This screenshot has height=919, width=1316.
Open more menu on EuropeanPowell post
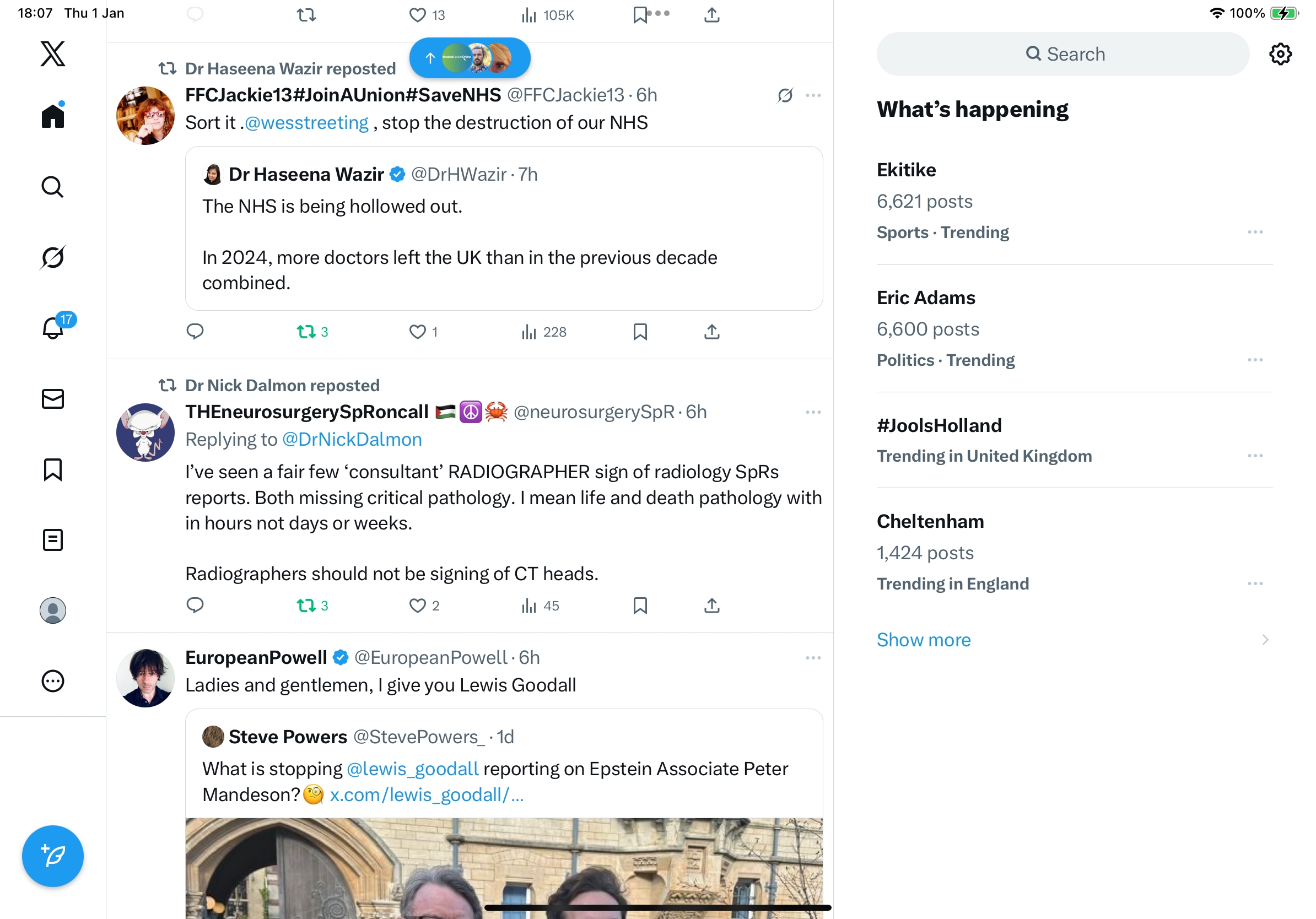[813, 658]
